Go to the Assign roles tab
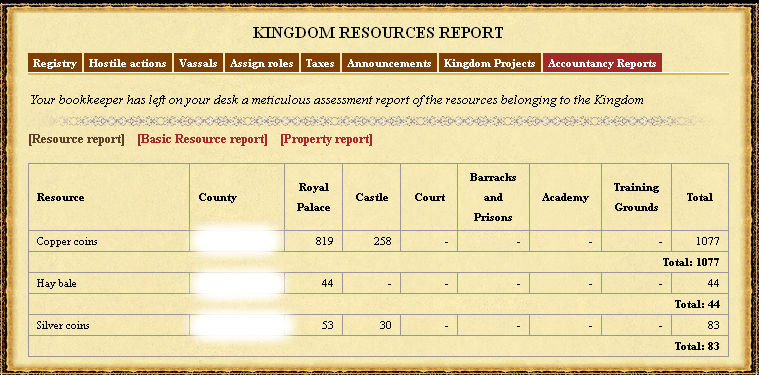The height and width of the screenshot is (375, 759). 261,63
